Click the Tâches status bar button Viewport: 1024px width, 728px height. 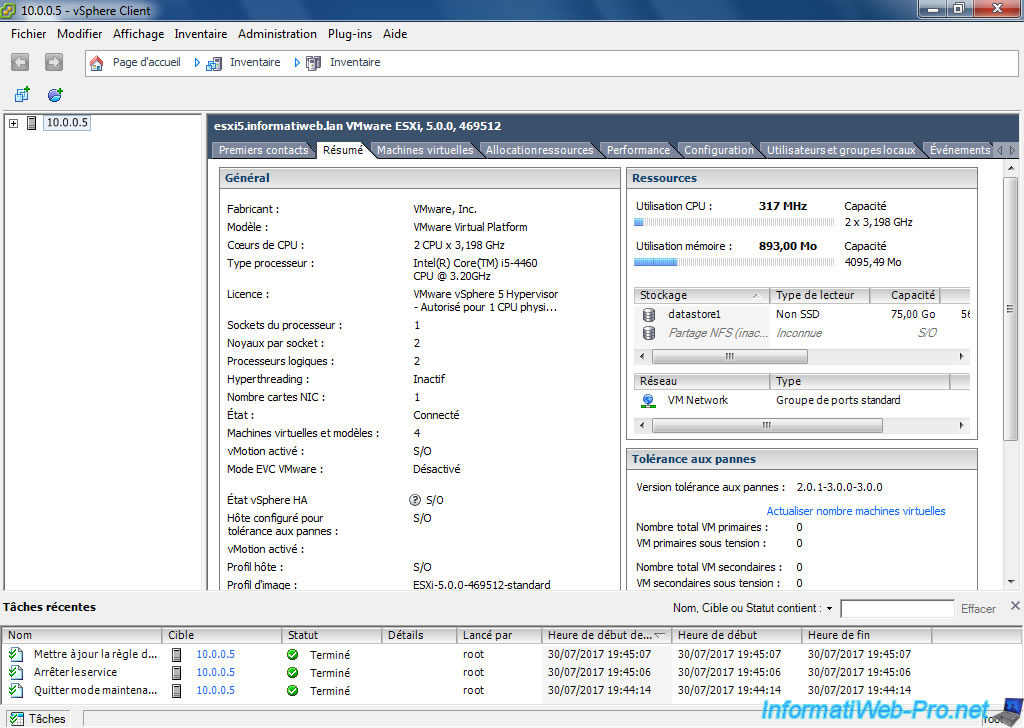[38, 719]
